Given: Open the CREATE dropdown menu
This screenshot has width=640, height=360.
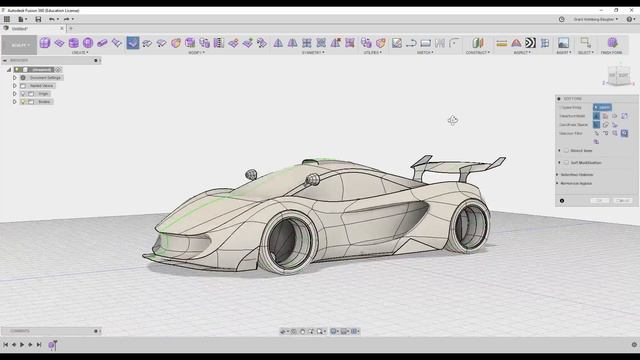Looking at the screenshot, I should tap(80, 52).
